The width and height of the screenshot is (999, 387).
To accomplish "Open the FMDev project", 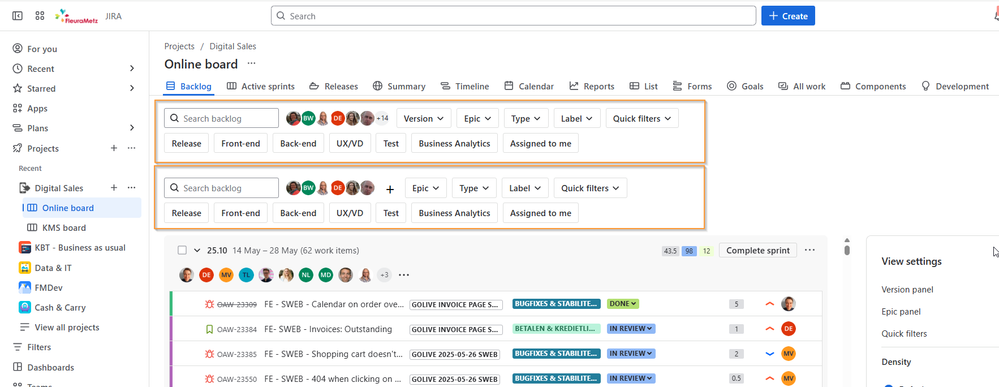I will pyautogui.click(x=48, y=288).
